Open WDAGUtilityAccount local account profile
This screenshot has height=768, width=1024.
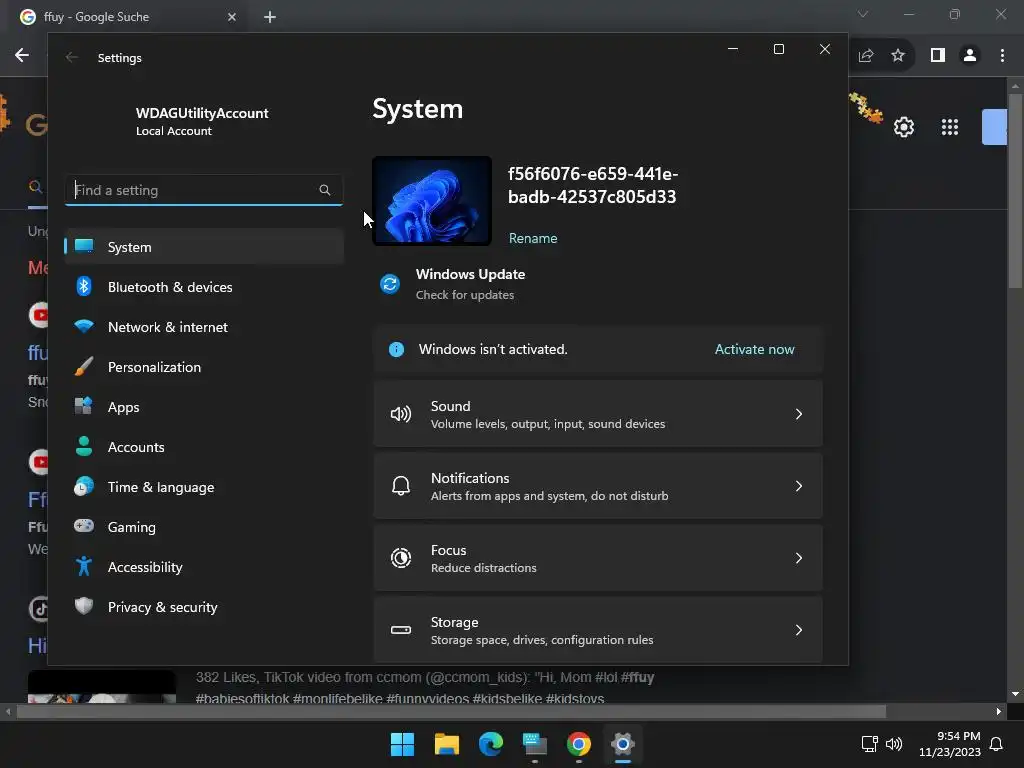[x=202, y=121]
